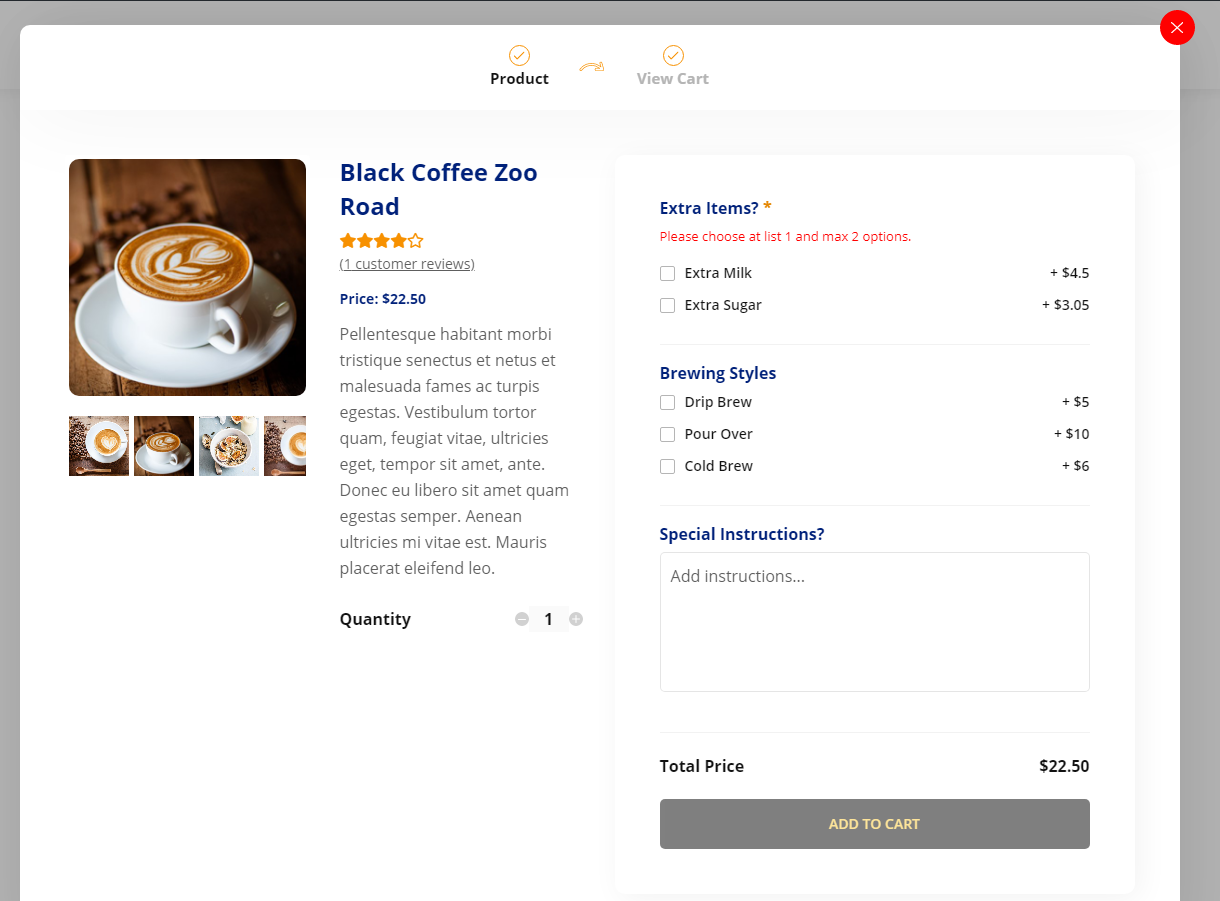Open the customer reviews link

click(x=407, y=264)
